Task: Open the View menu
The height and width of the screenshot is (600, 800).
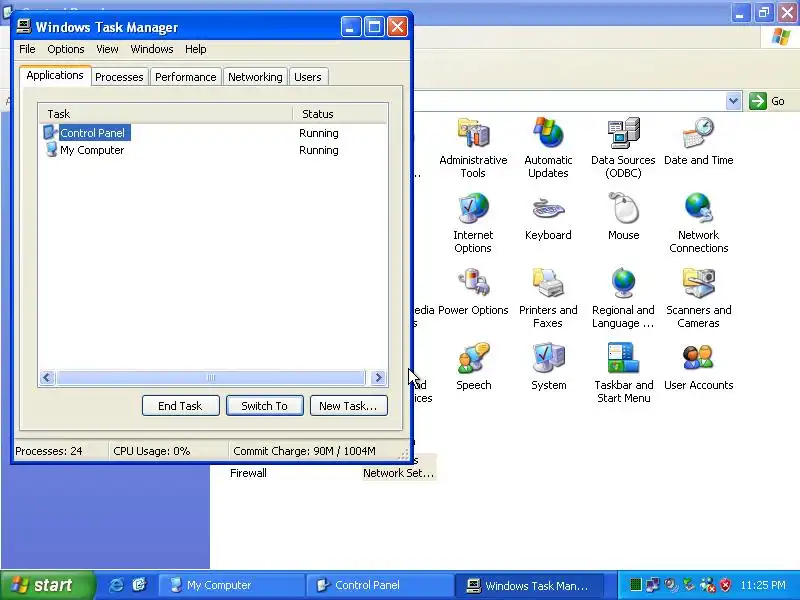Action: click(x=107, y=49)
